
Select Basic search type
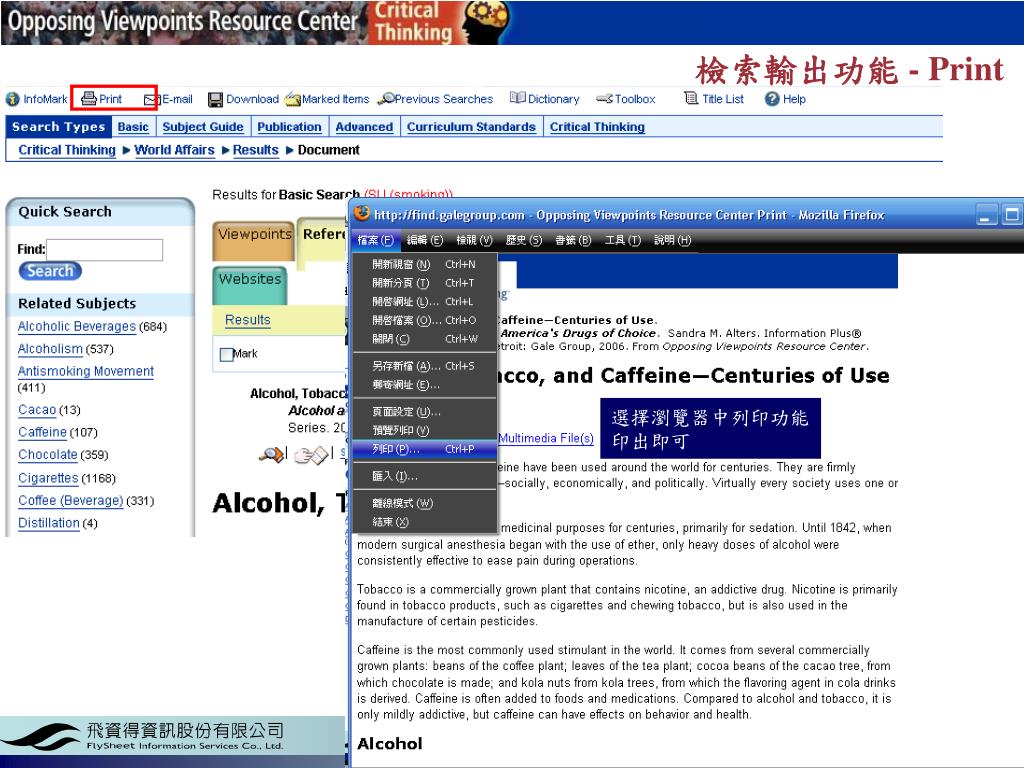pyautogui.click(x=133, y=127)
